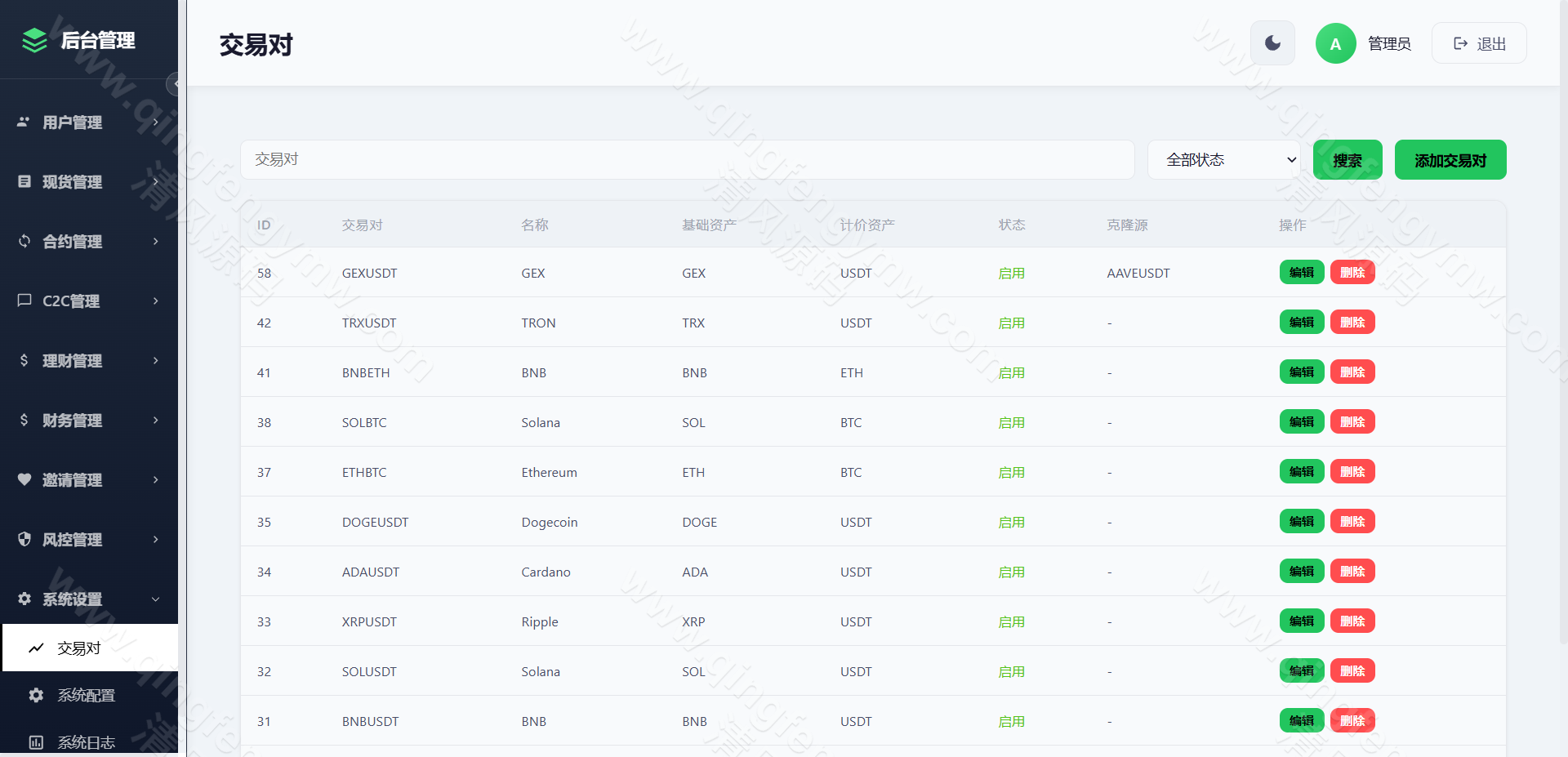Click the layered logo icon beside 后台管理
This screenshot has width=1568, height=757.
tap(34, 40)
